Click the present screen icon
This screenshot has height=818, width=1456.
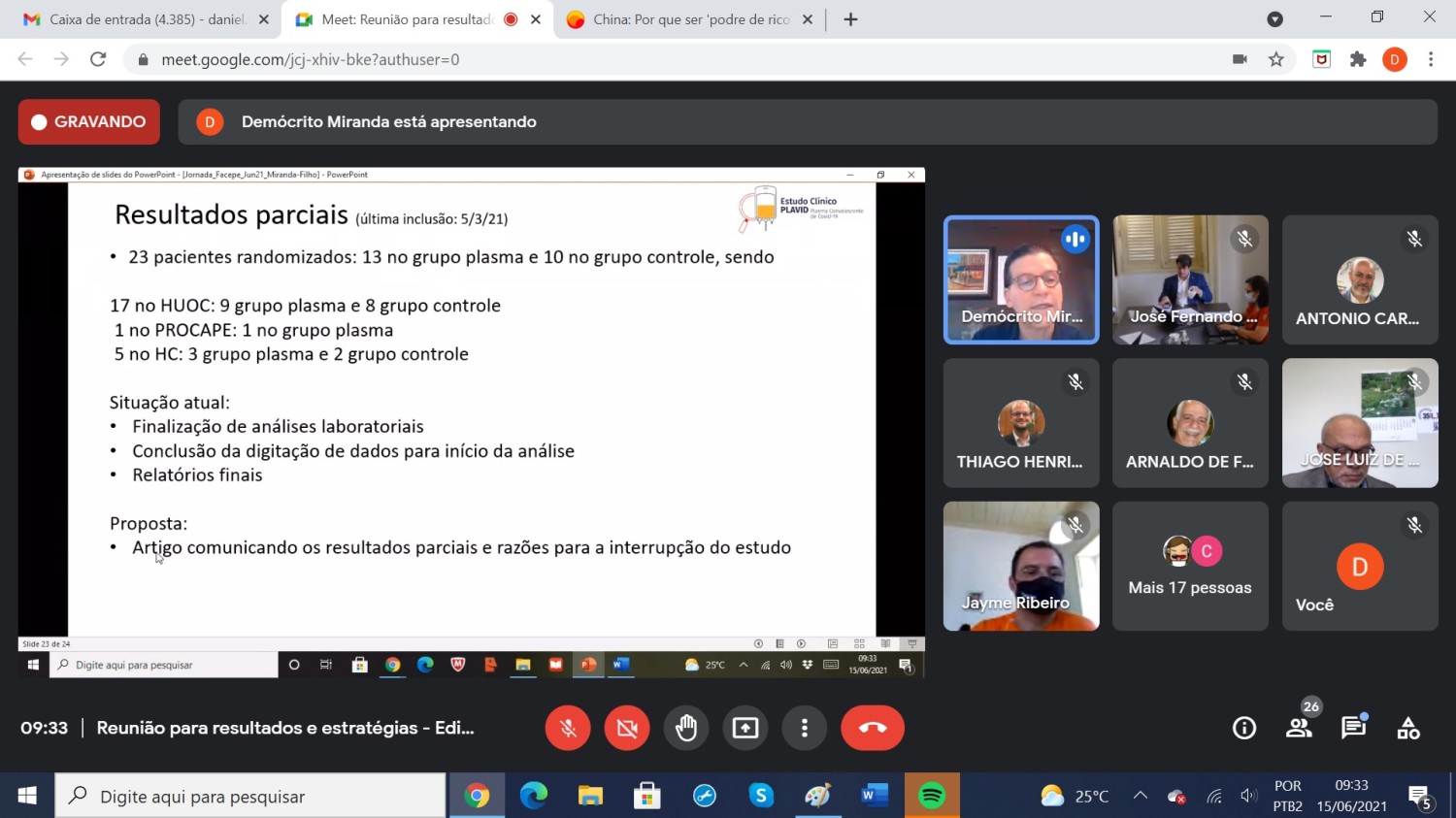(x=745, y=728)
